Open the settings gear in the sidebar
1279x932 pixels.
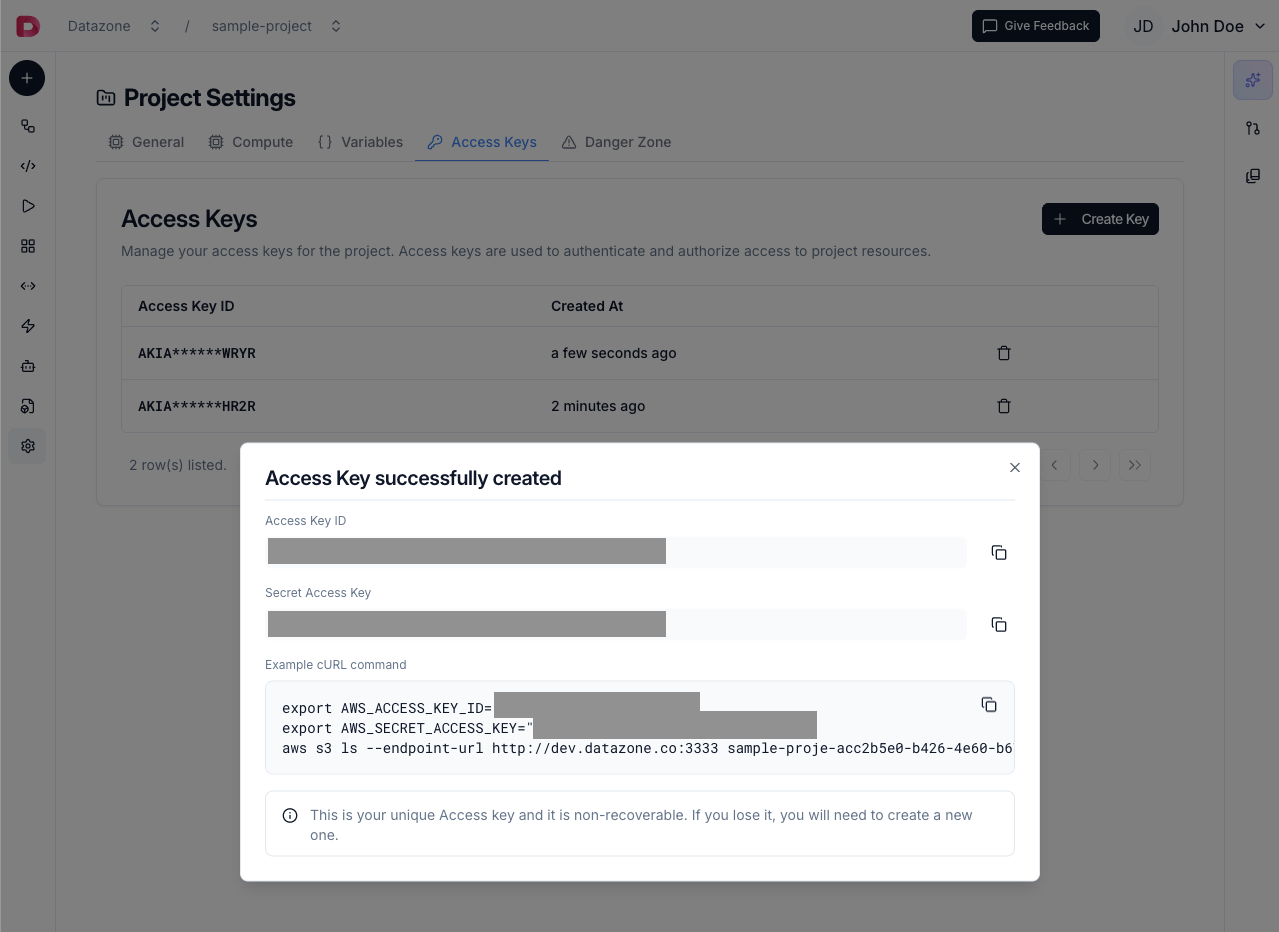(27, 446)
